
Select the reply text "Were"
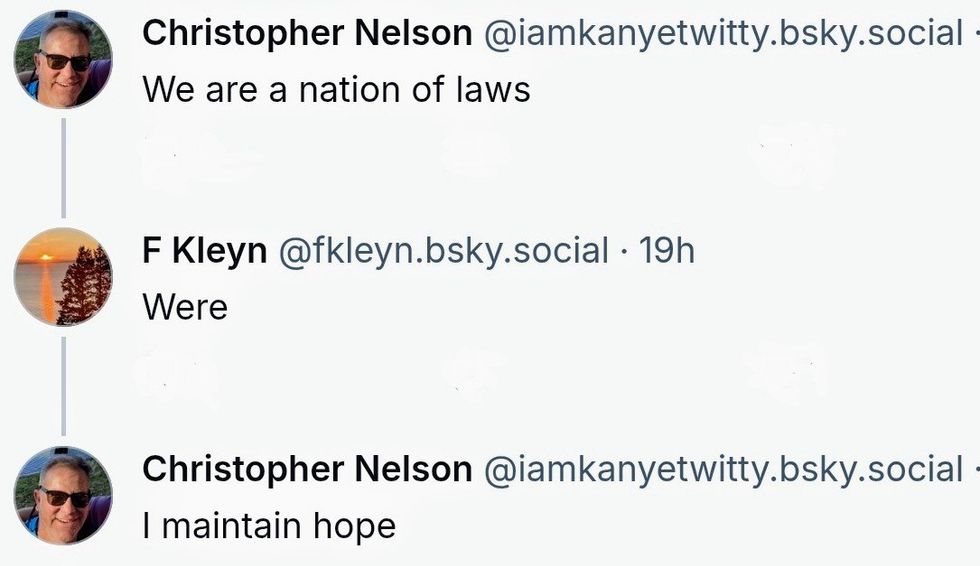[x=185, y=307]
